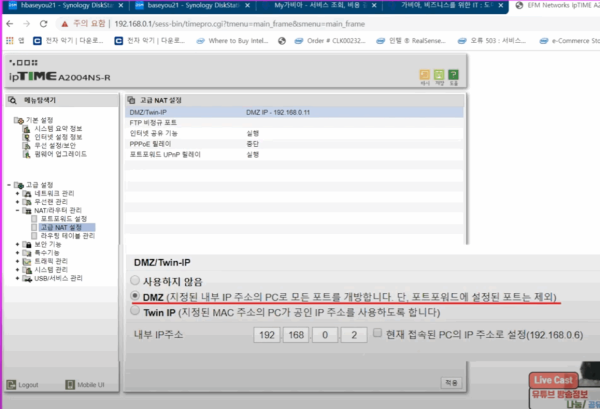Viewport: 600px width, 409px height.
Task: Open 포트포워드 설정 in the menu tree
Action: (64, 219)
